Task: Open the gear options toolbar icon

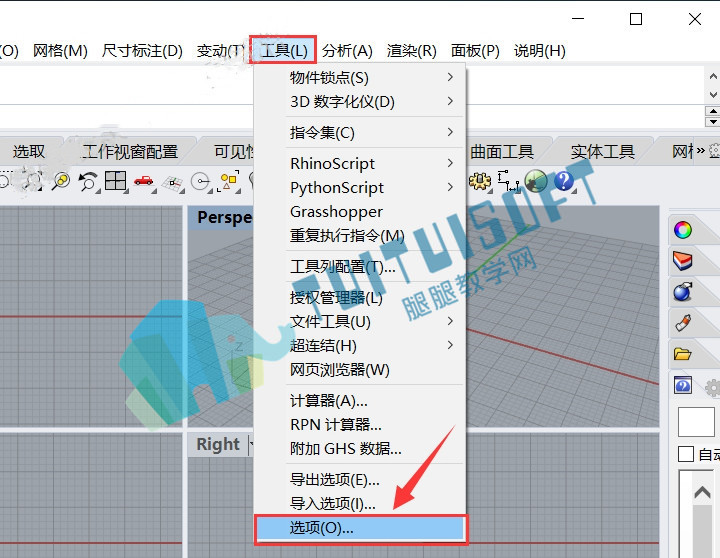Action: pos(479,181)
